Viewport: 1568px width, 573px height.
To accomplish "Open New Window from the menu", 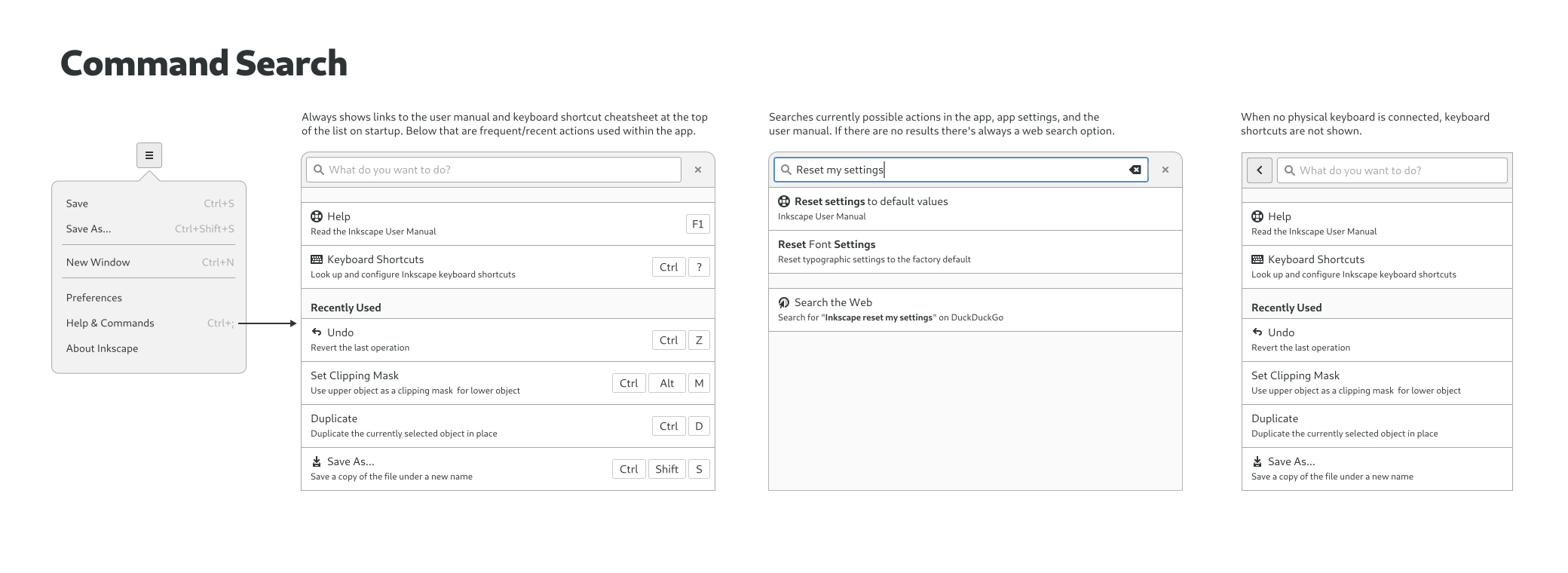I will pos(98,262).
